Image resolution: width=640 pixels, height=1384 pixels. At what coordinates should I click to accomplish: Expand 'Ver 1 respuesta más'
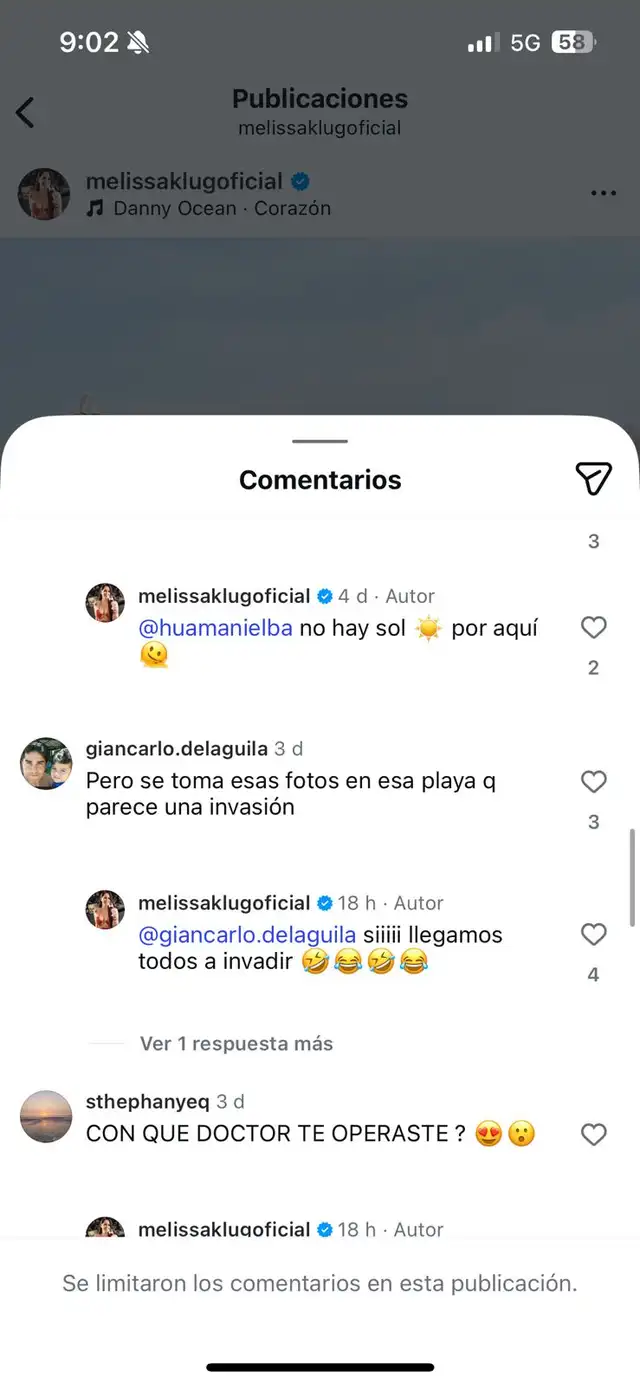coord(240,1043)
